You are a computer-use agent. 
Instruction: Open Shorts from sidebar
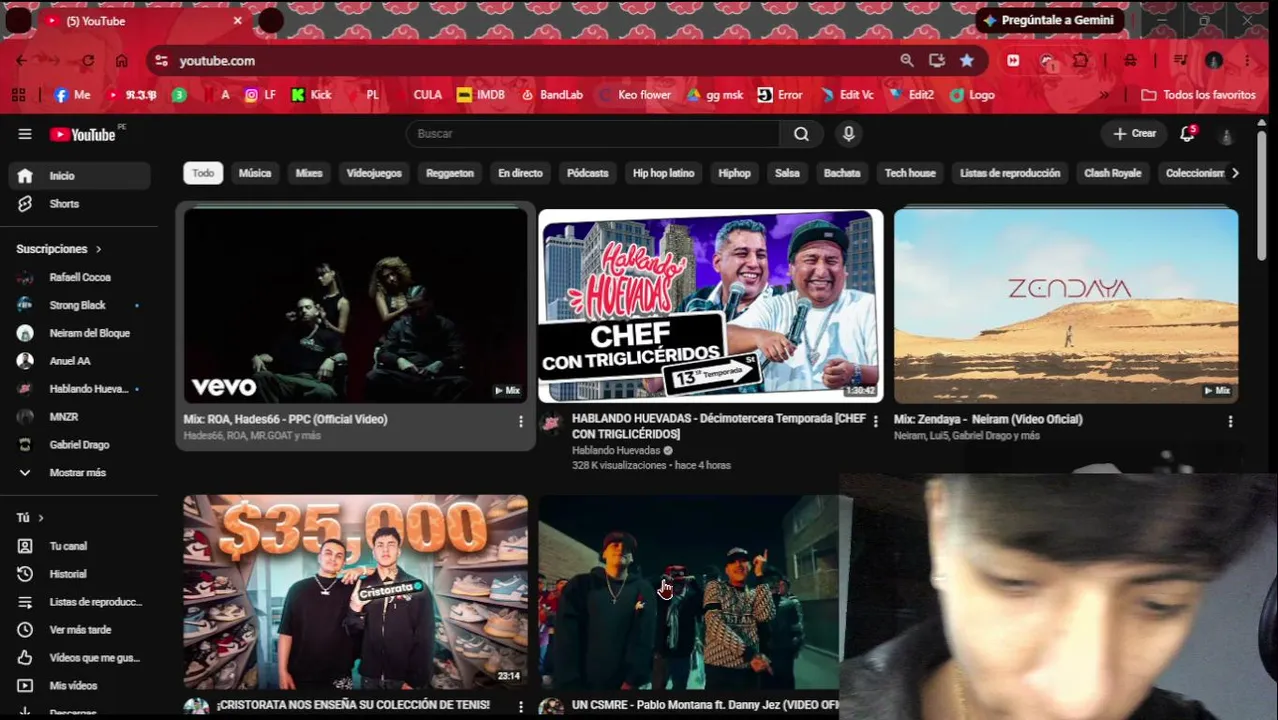(x=80, y=204)
